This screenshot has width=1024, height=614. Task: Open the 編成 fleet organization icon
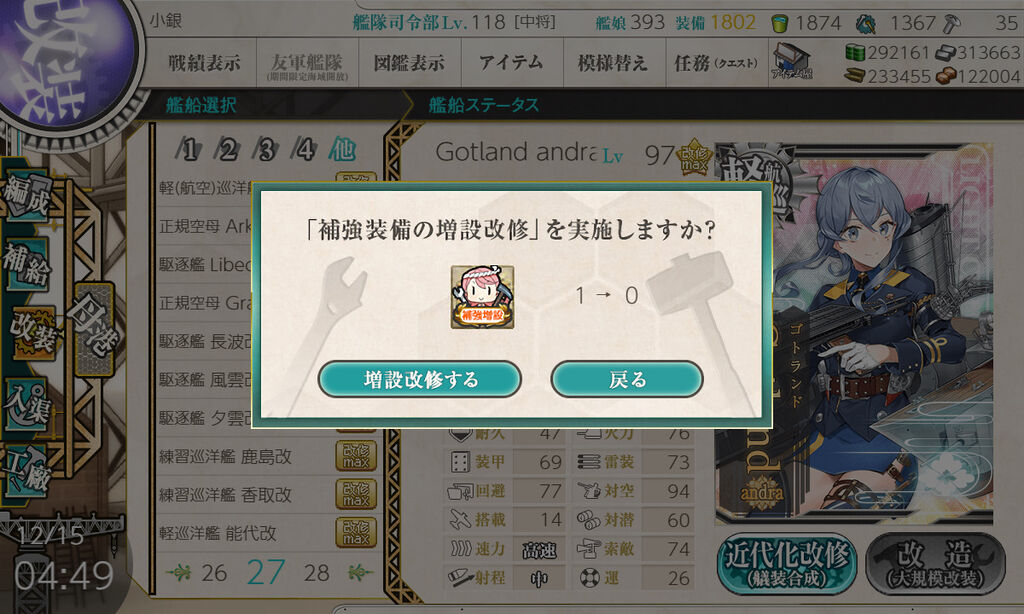tap(27, 197)
